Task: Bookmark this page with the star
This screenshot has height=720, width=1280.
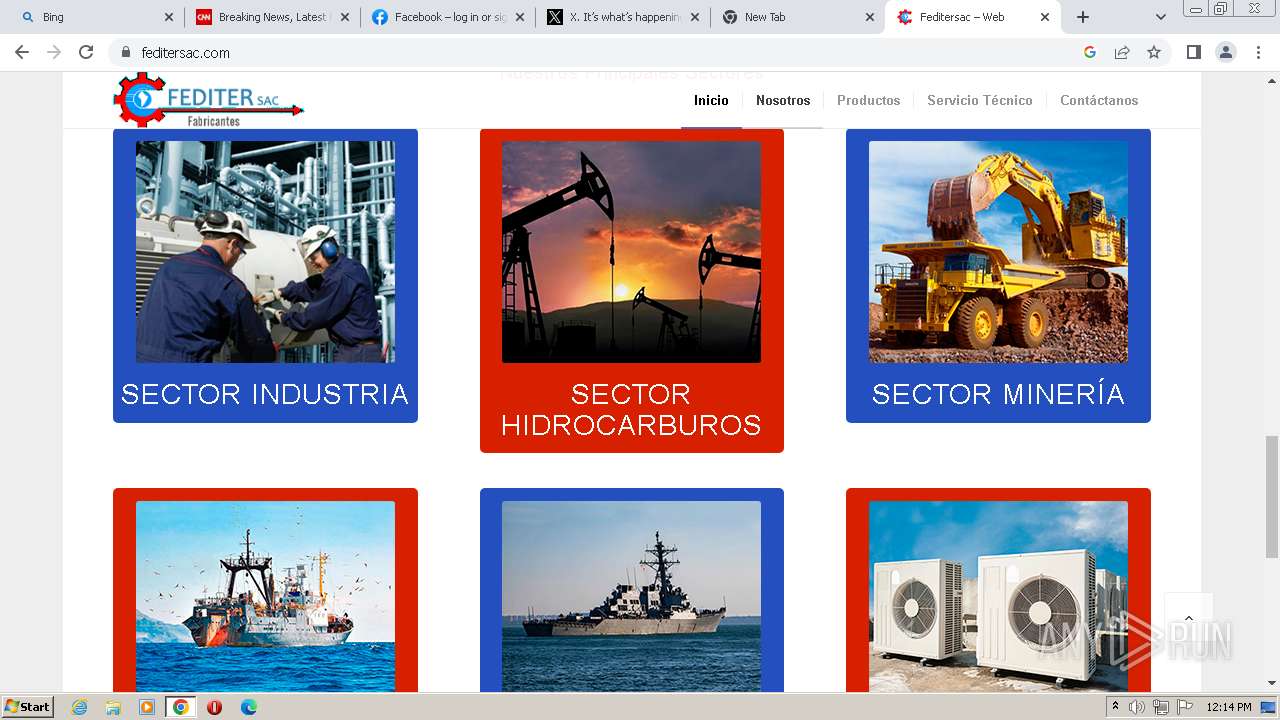Action: (x=1154, y=52)
